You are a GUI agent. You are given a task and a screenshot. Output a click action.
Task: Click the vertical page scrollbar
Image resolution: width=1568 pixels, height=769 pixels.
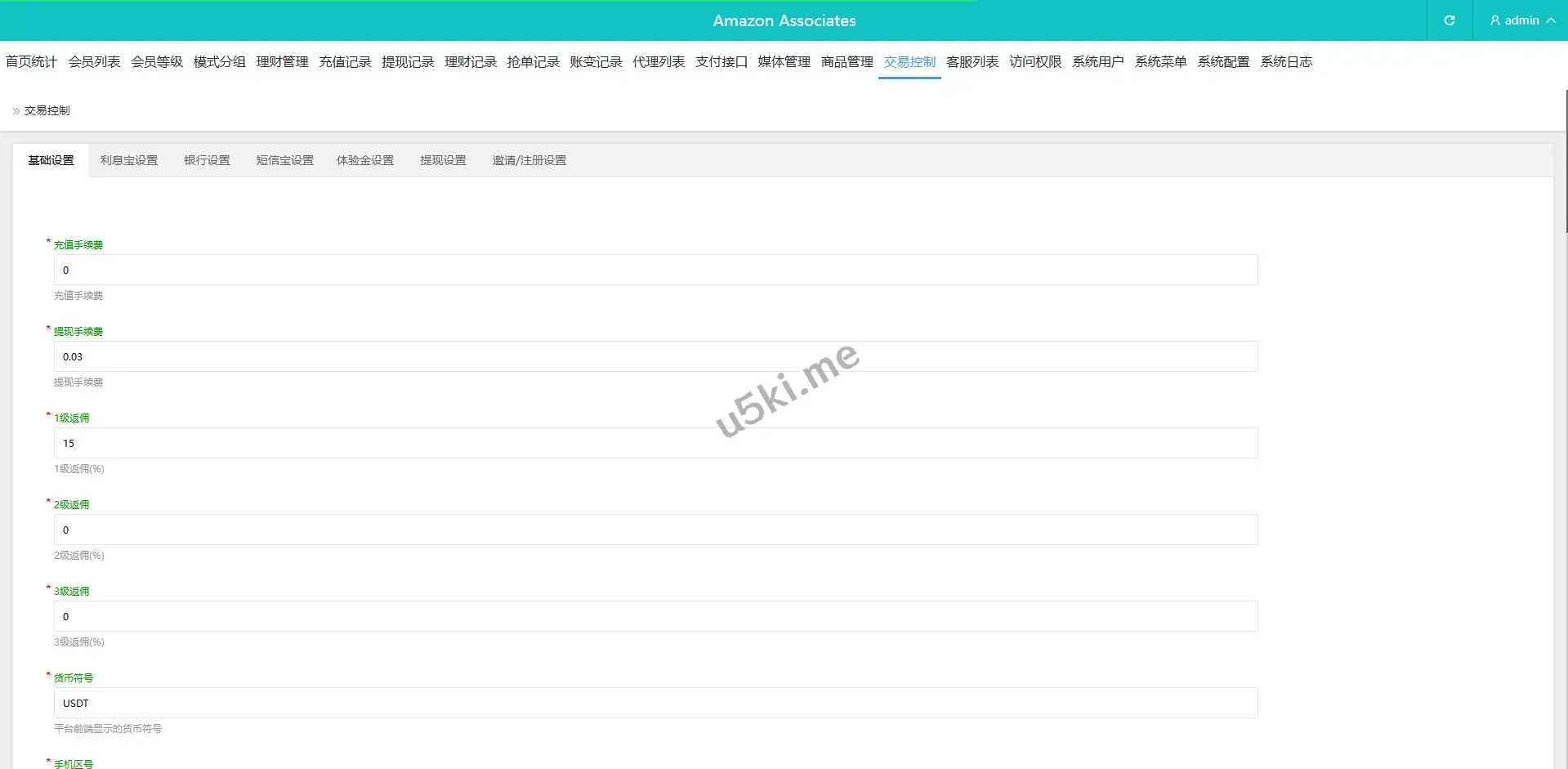1566,163
